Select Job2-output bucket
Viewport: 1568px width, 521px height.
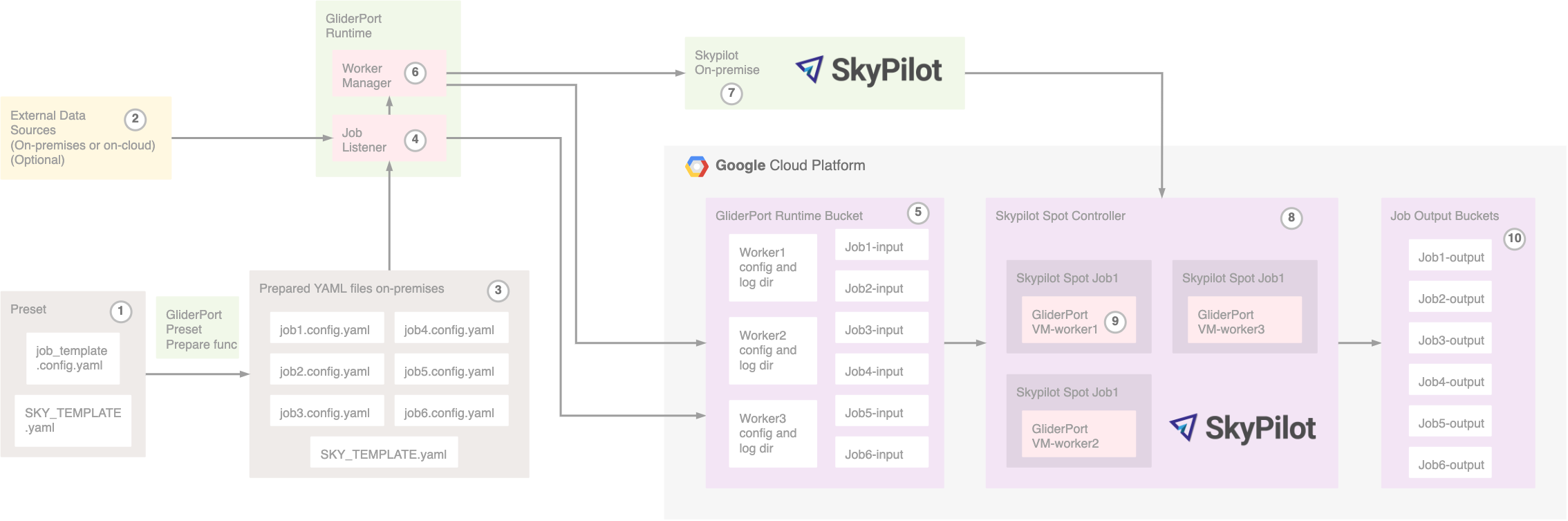click(x=1450, y=298)
